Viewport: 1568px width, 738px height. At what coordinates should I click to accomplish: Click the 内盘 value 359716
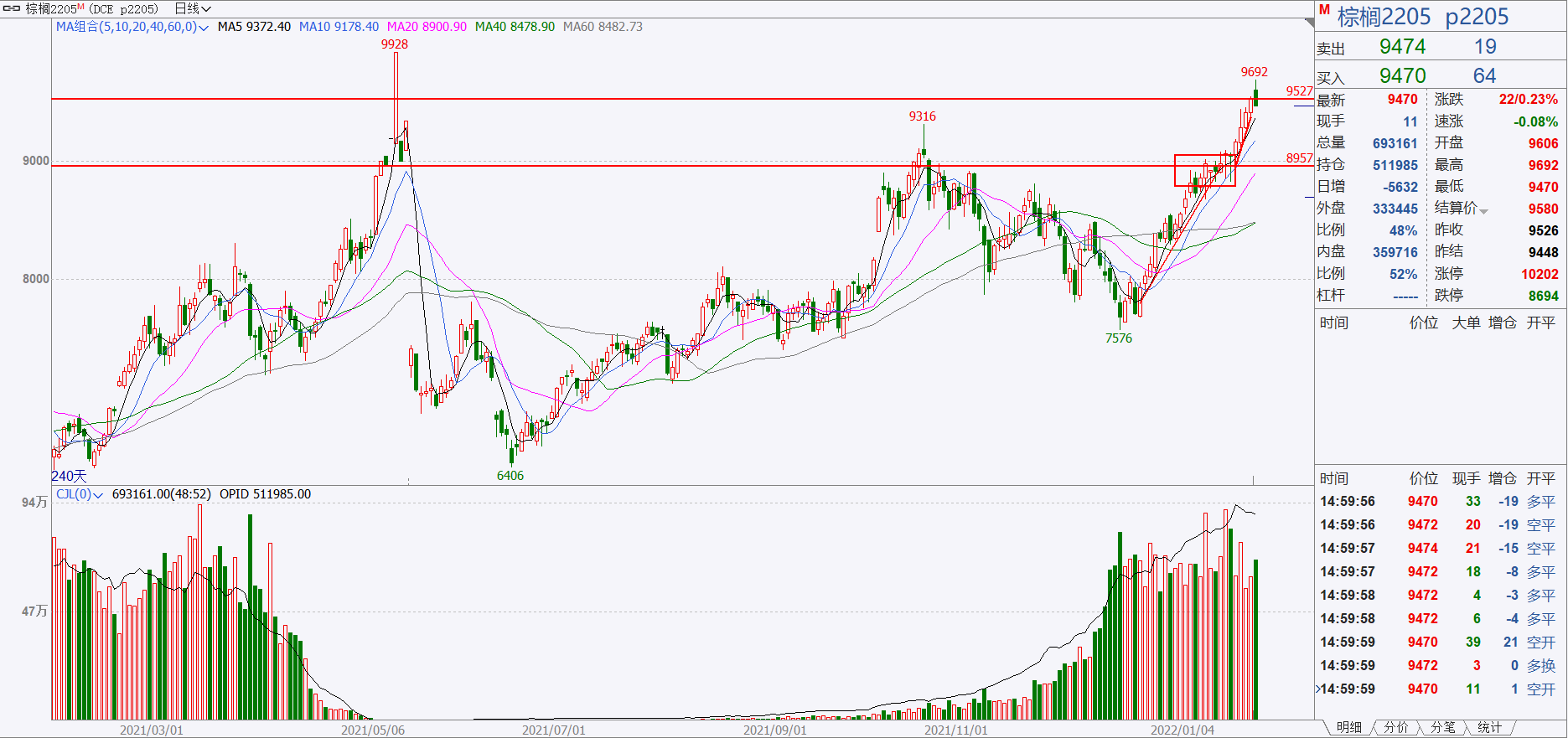click(x=1395, y=252)
